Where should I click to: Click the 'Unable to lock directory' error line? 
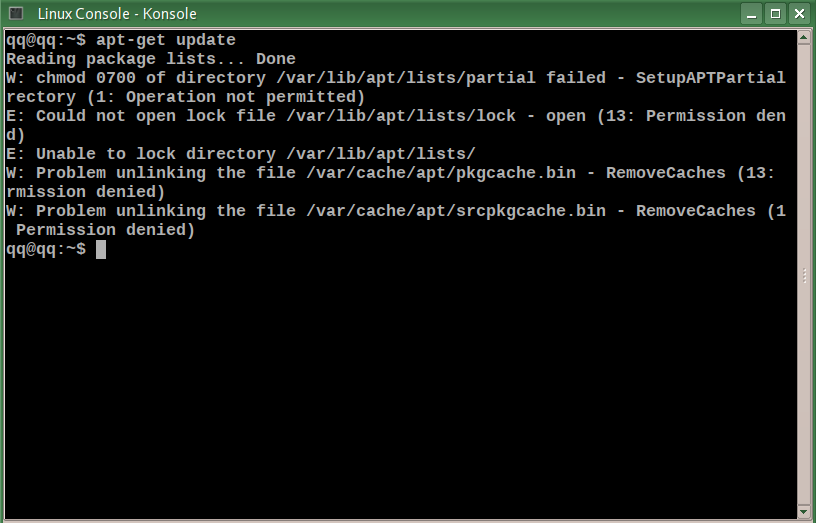point(241,154)
